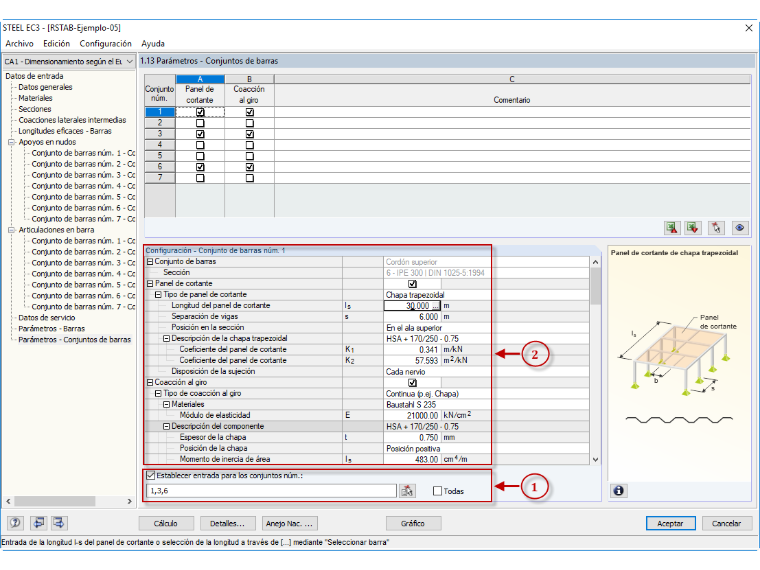Open the Anejo Nac. ... button
760x570 pixels.
tap(289, 523)
